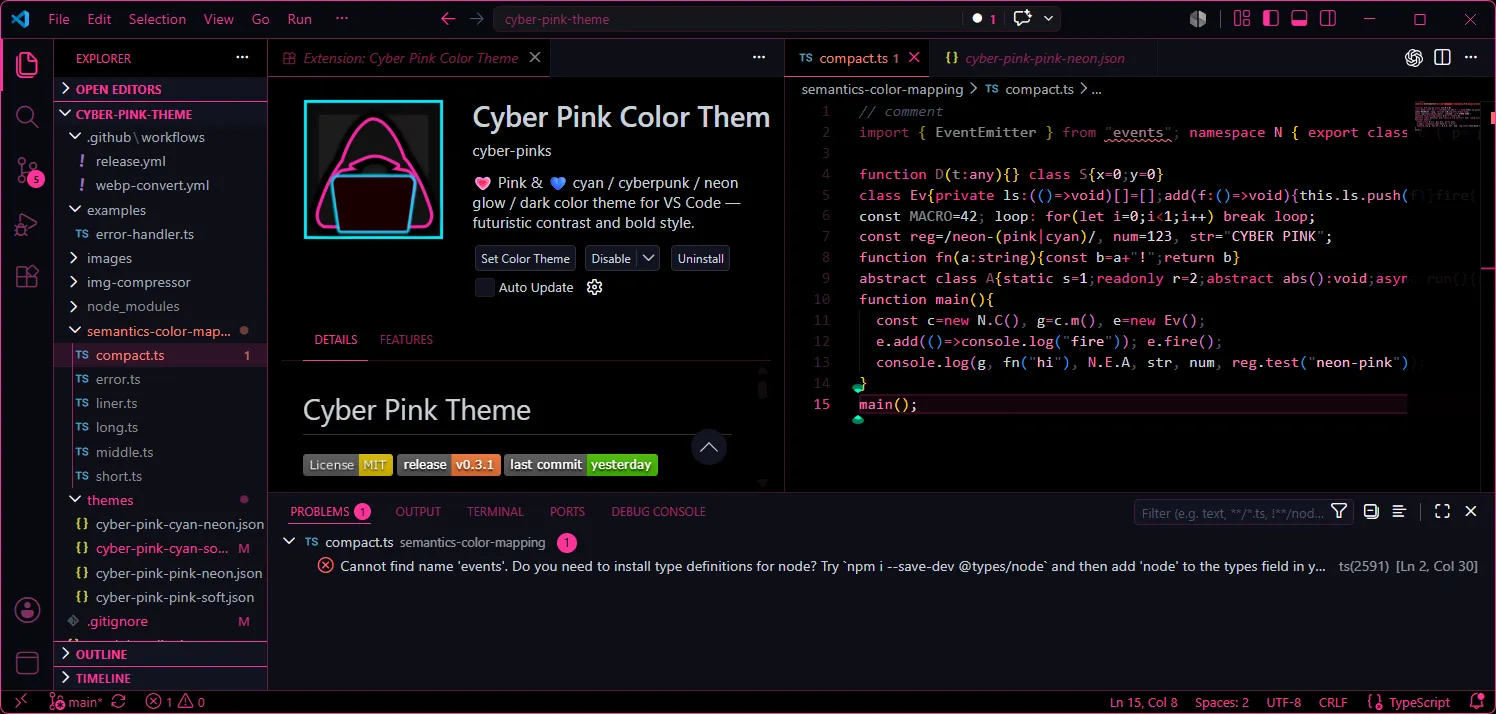1496x714 pixels.
Task: Toggle primary side bar visibility
Action: (x=1271, y=19)
